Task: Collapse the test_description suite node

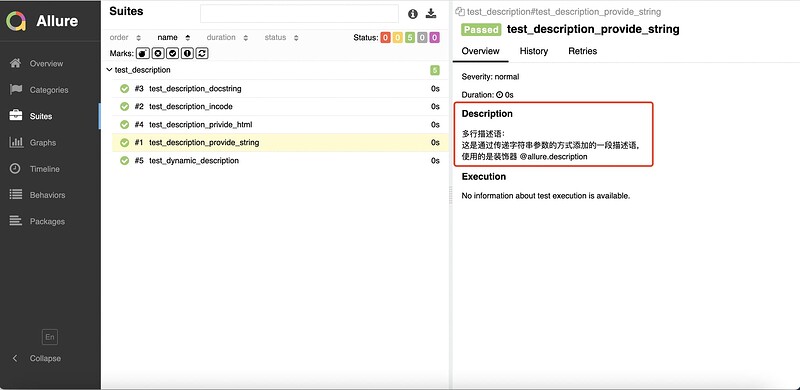Action: (x=109, y=70)
